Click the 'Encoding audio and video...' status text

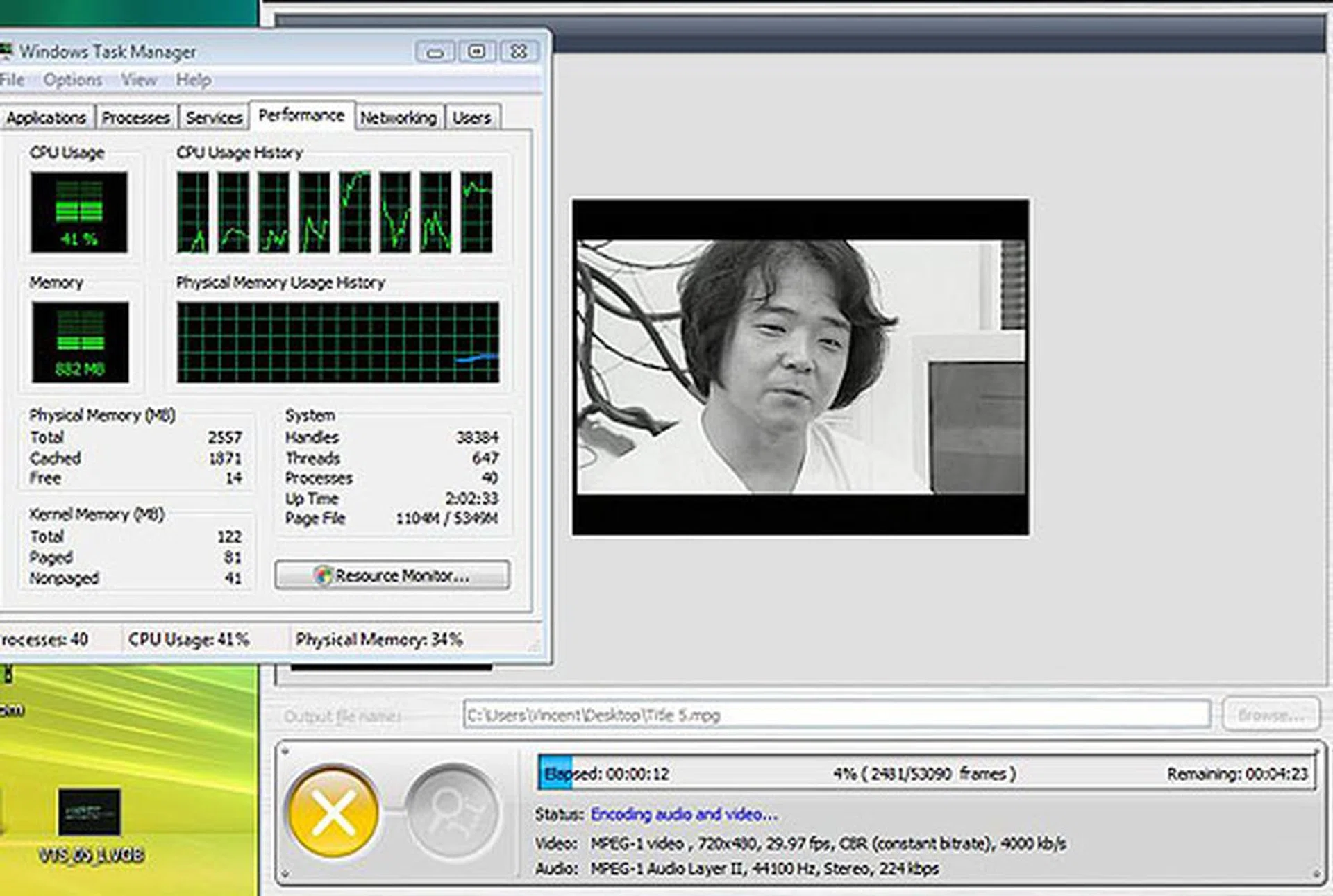(684, 814)
